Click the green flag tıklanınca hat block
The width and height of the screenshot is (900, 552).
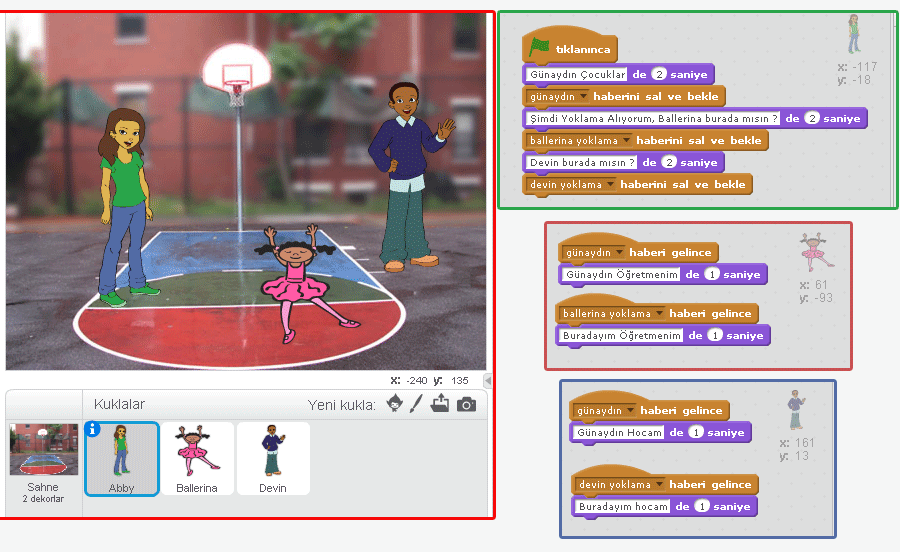569,45
